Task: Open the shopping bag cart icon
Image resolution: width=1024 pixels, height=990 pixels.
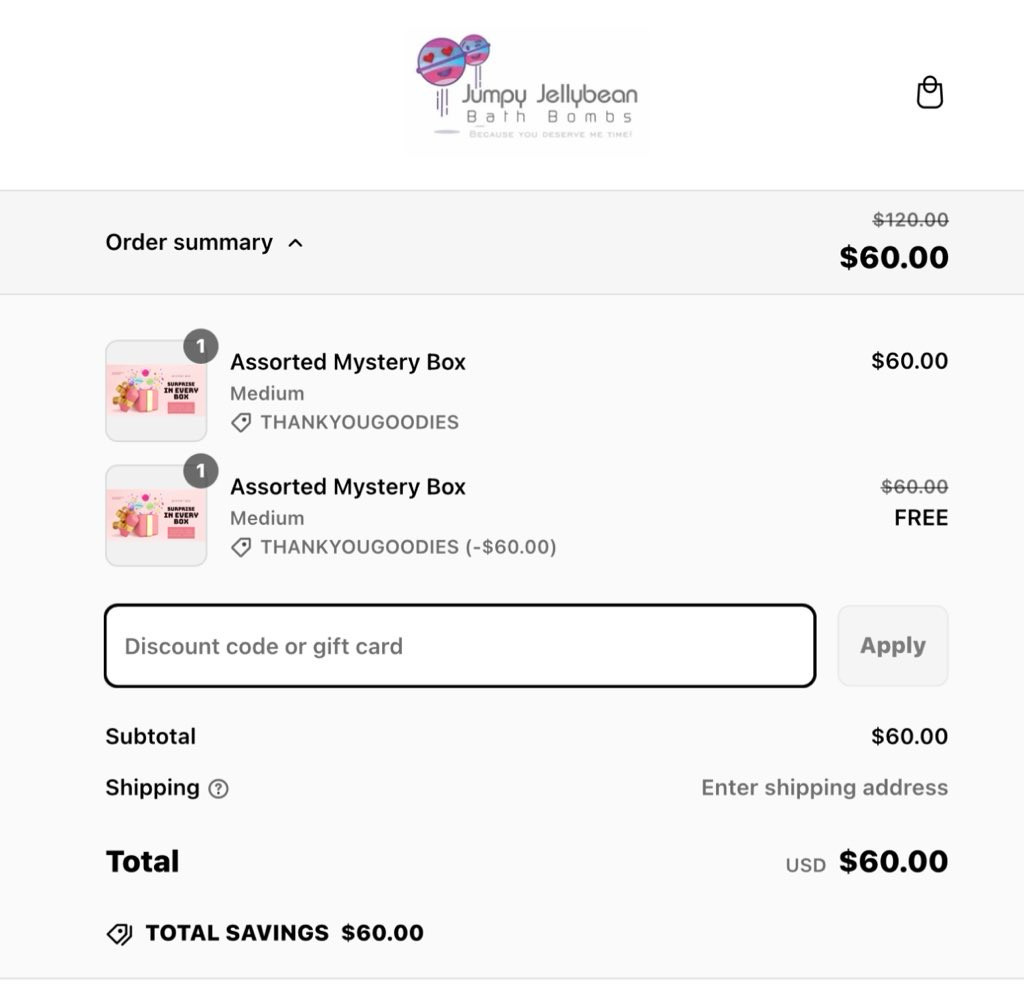Action: click(x=929, y=93)
